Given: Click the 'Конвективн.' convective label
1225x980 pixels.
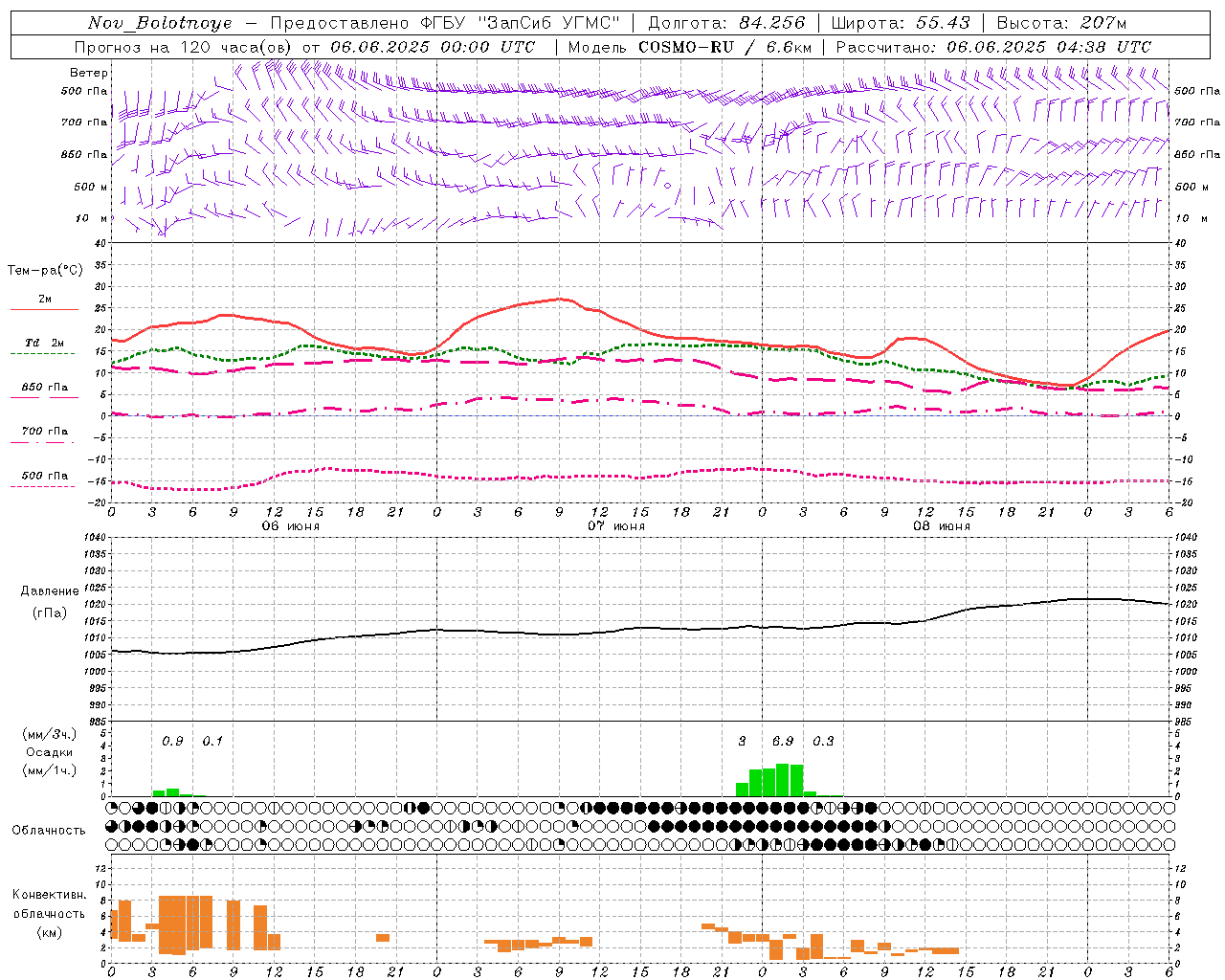Looking at the screenshot, I should (x=50, y=895).
